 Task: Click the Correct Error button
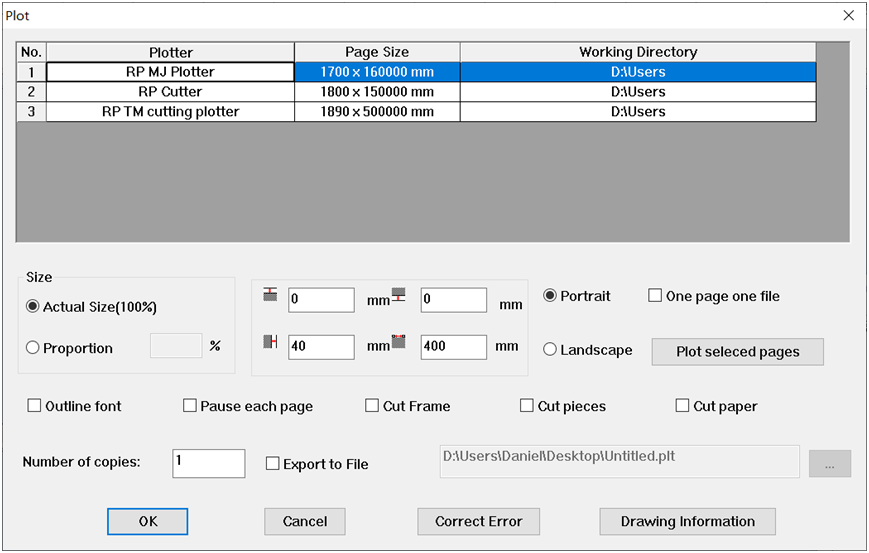478,521
